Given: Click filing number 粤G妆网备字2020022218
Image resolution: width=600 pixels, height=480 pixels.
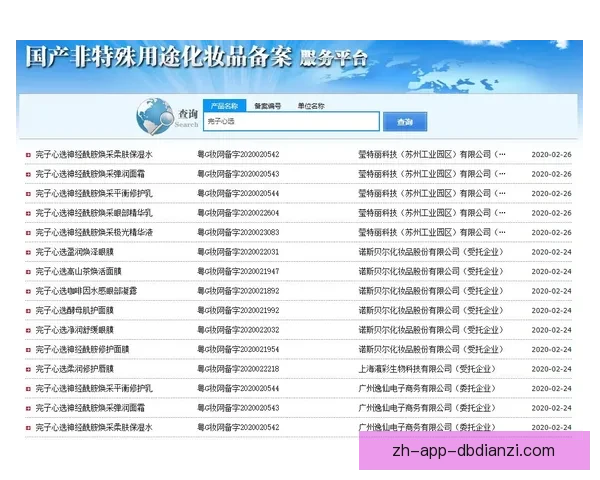Looking at the screenshot, I should pyautogui.click(x=238, y=369).
